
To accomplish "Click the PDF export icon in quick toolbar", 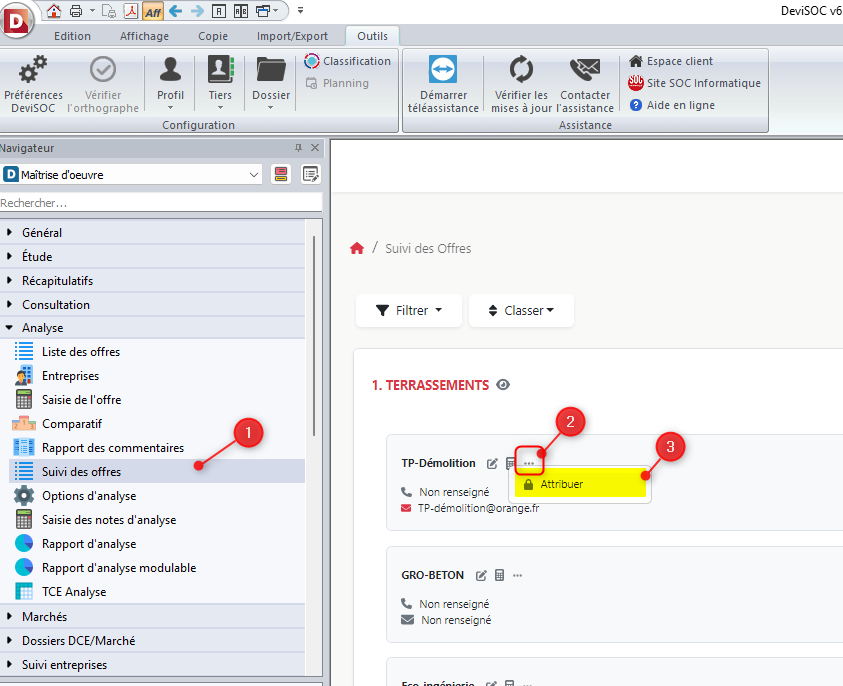I will click(x=129, y=11).
